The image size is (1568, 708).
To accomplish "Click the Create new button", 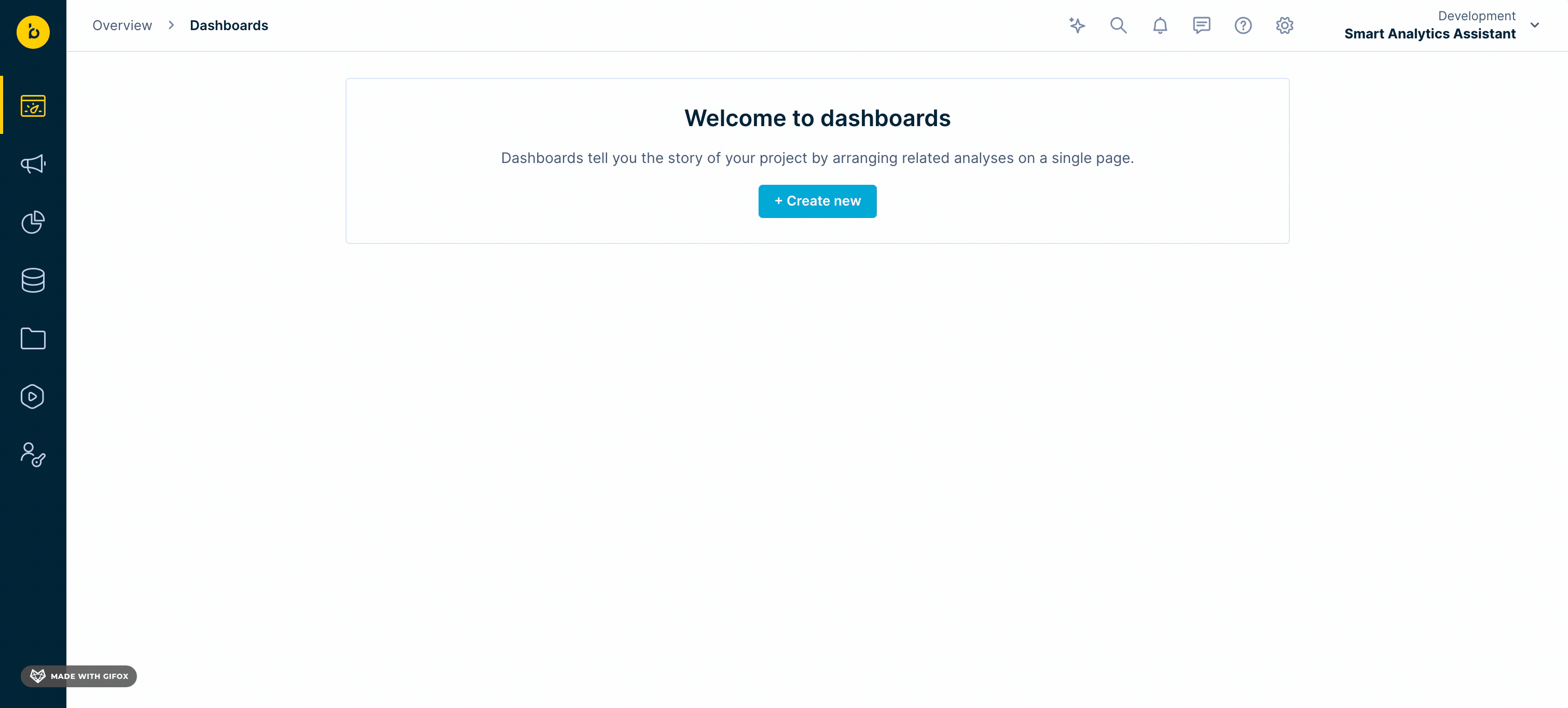I will [x=817, y=201].
